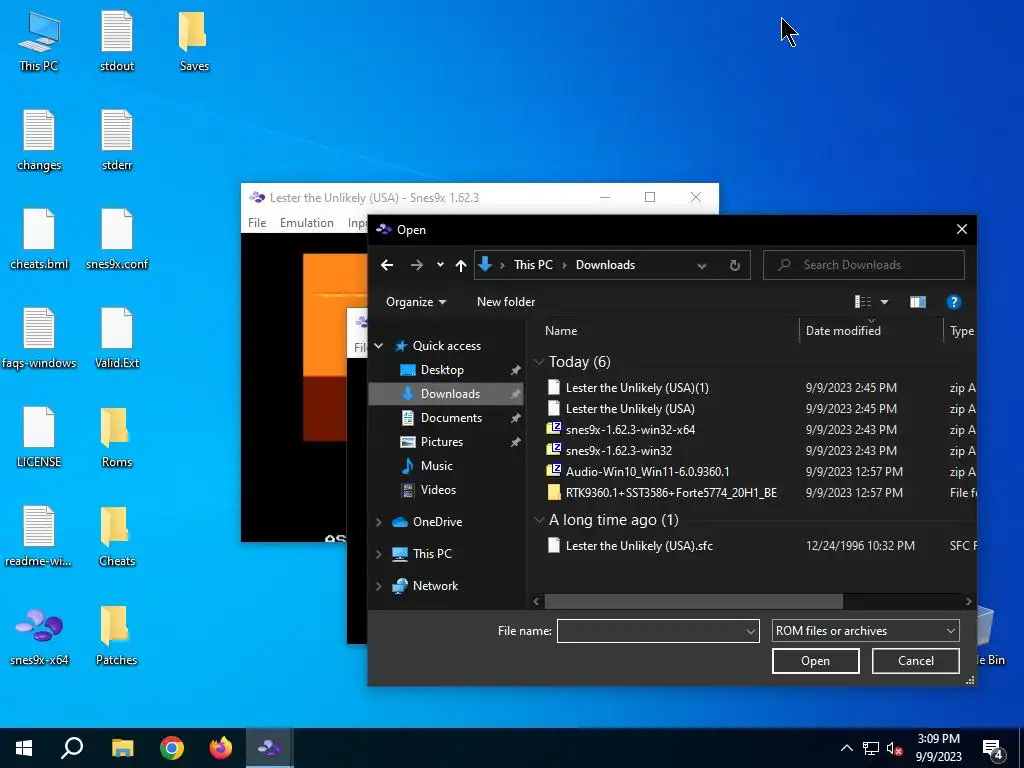Show hidden tray icons chevron
This screenshot has width=1024, height=768.
(846, 748)
